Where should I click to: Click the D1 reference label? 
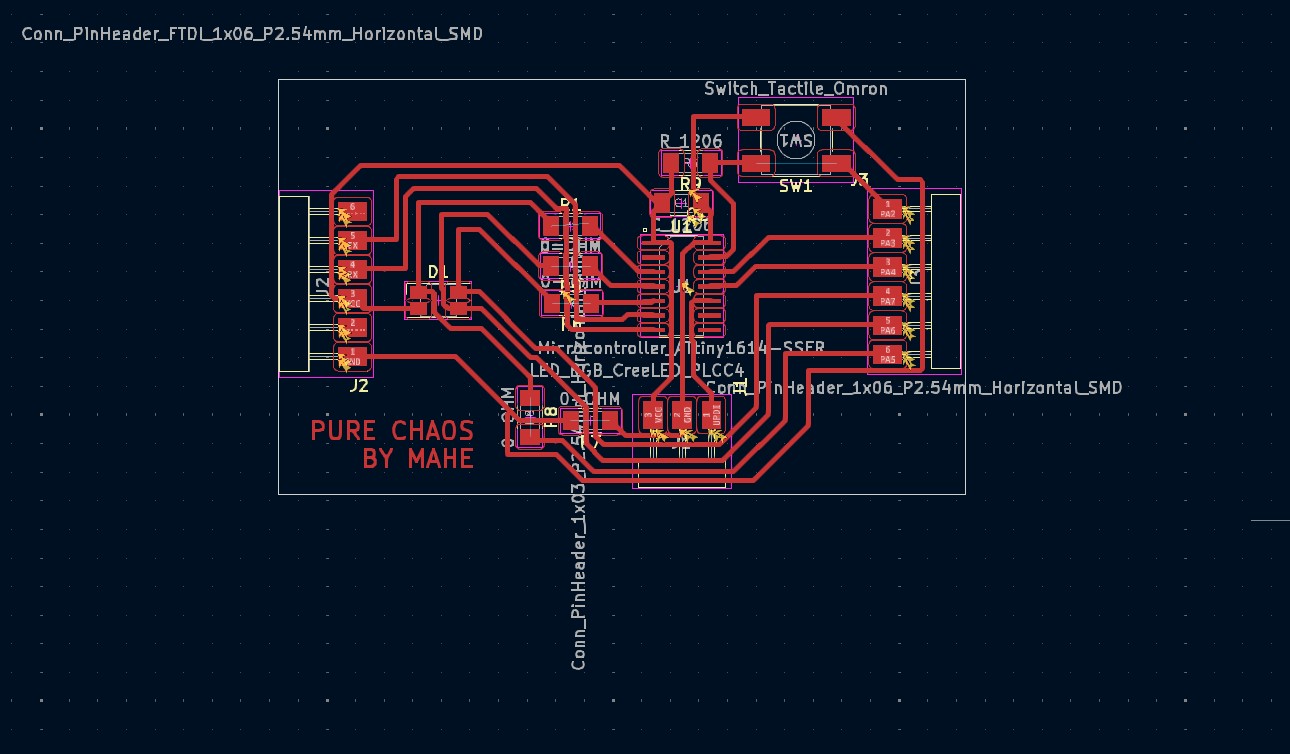click(x=438, y=272)
